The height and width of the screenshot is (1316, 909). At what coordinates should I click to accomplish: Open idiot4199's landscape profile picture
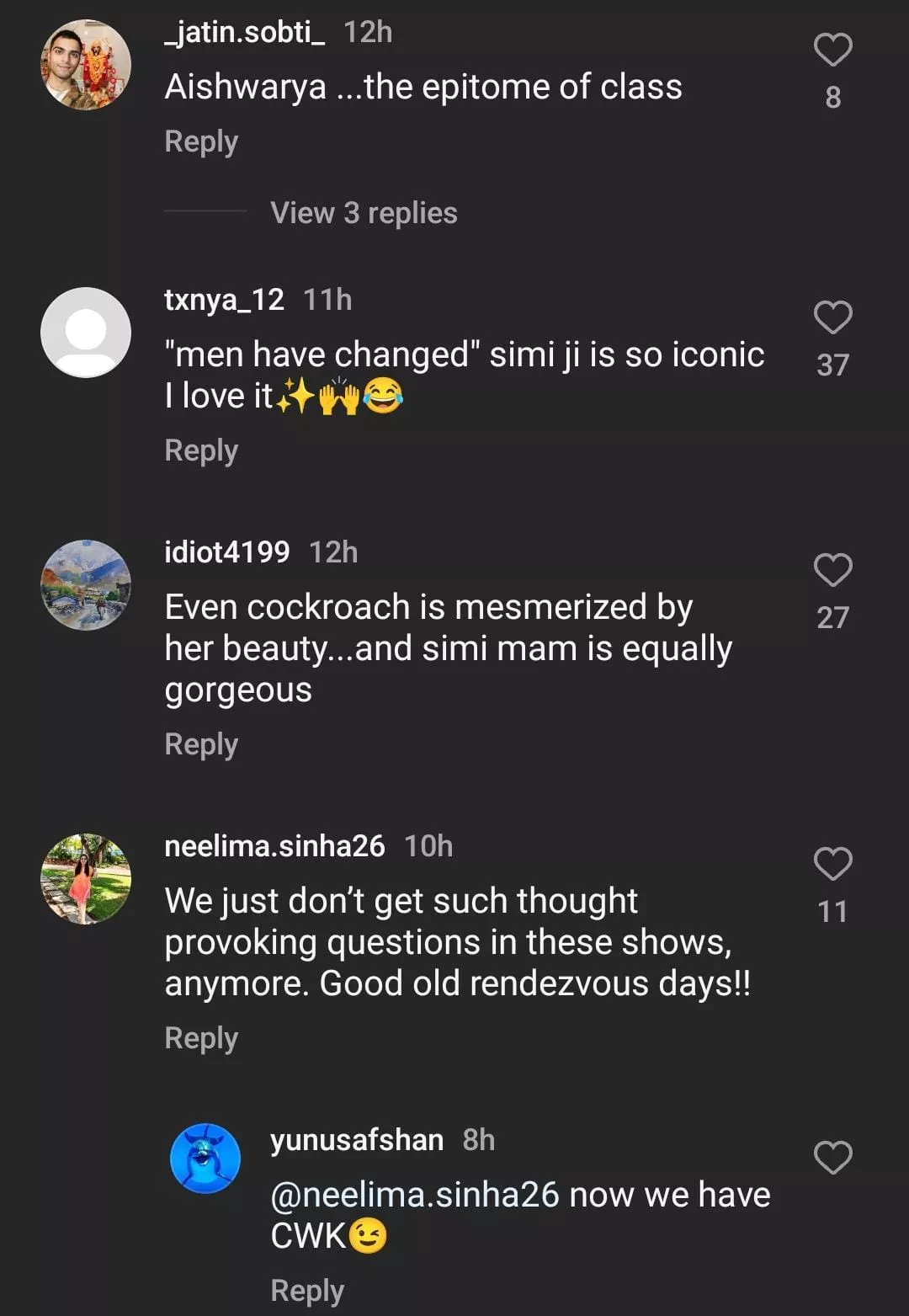click(x=86, y=585)
